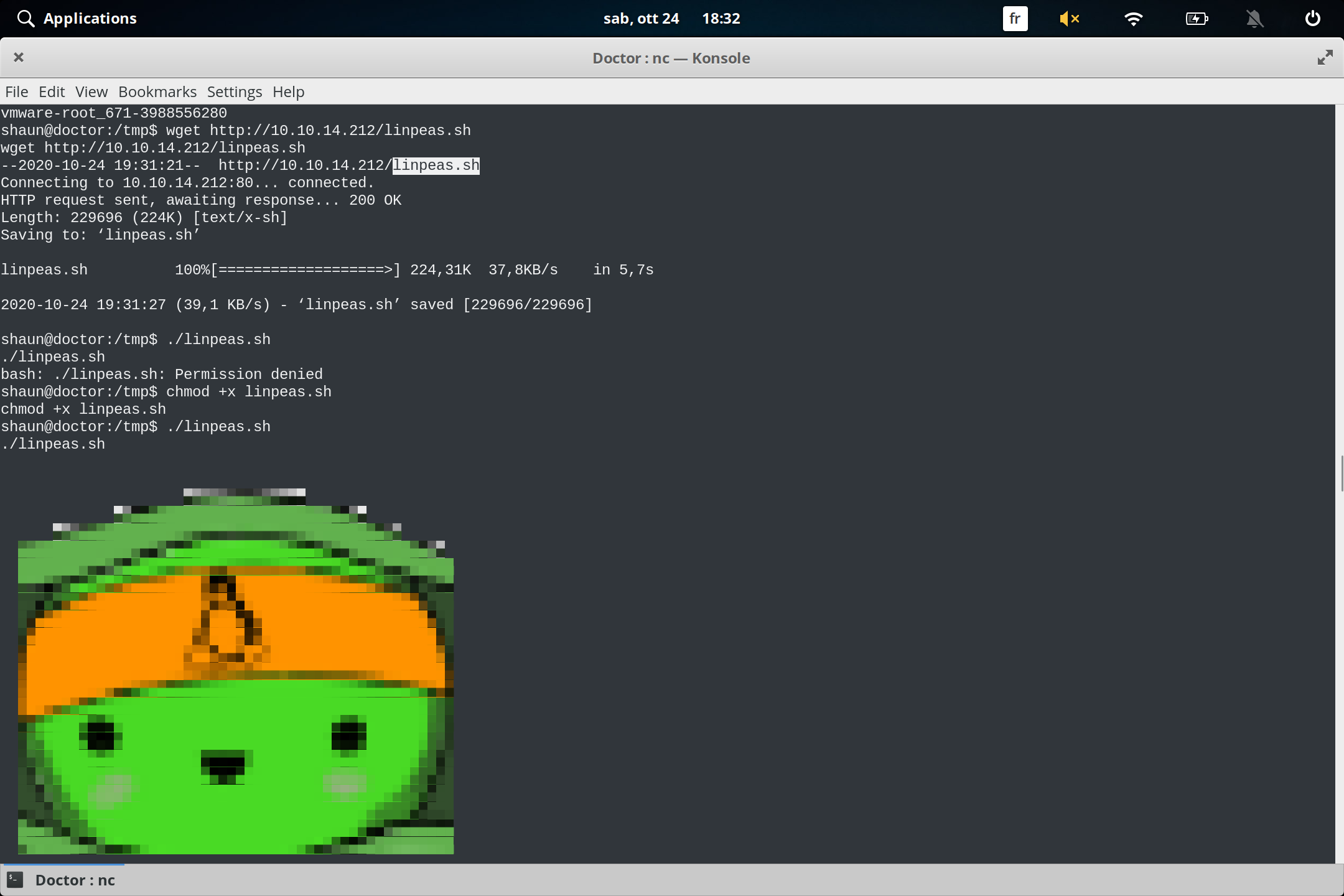Enter fullscreen via the diagonal arrows icon
1344x896 pixels.
[x=1325, y=57]
